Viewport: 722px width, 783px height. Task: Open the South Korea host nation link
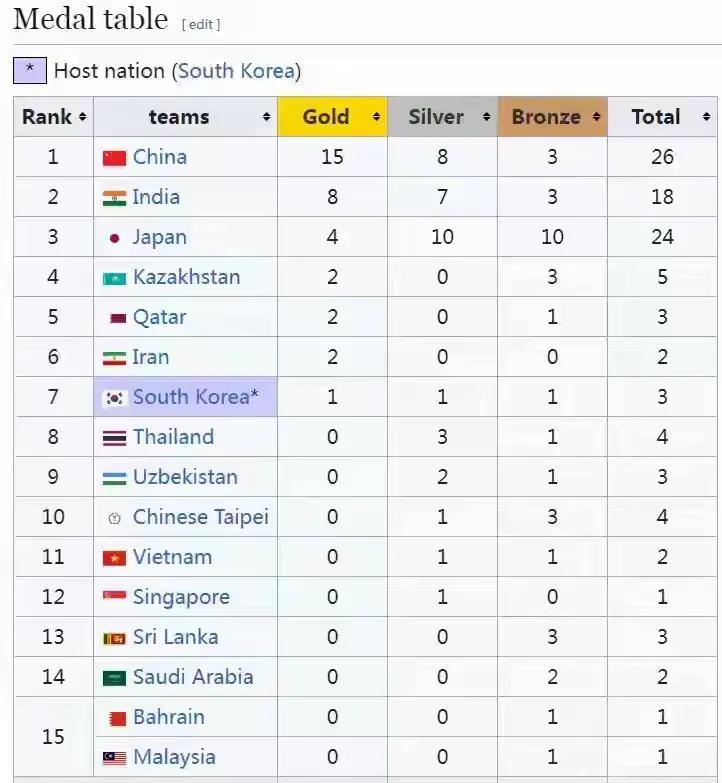click(237, 71)
